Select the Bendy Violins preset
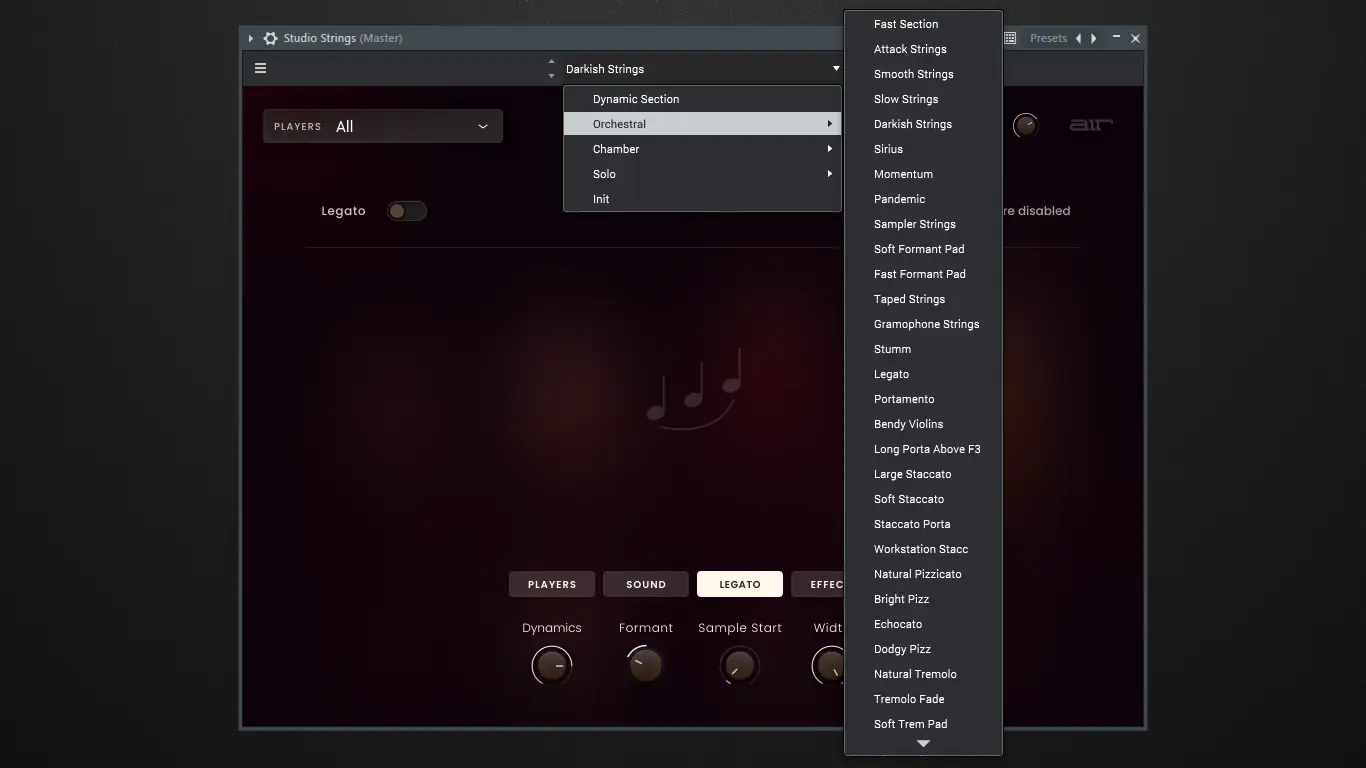This screenshot has width=1366, height=768. (923, 424)
